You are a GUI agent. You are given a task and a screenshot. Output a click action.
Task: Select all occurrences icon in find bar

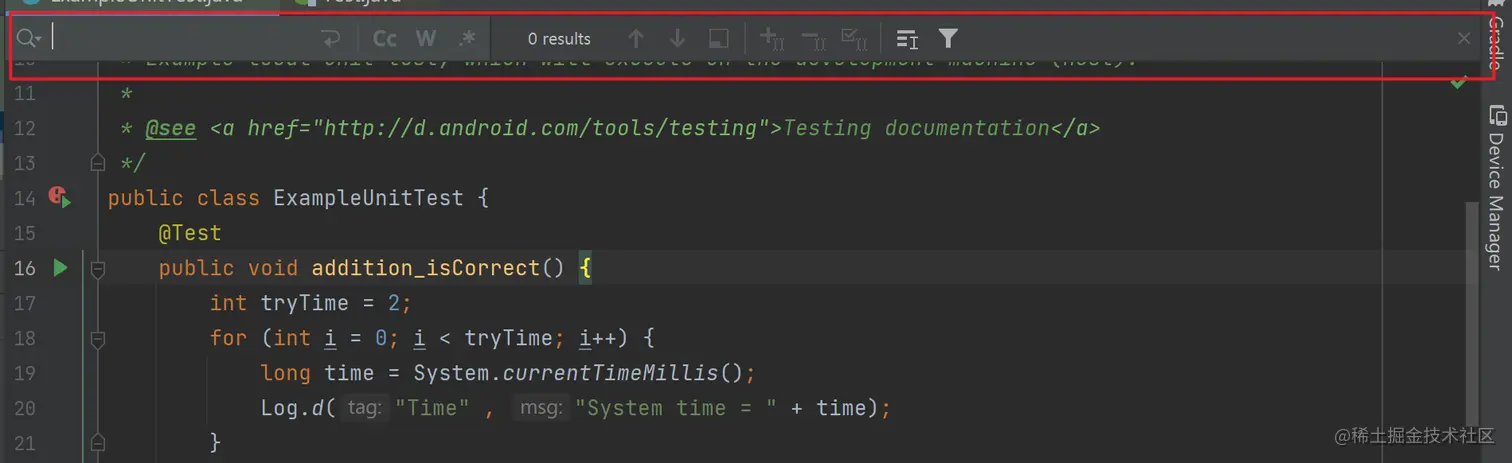pos(853,39)
